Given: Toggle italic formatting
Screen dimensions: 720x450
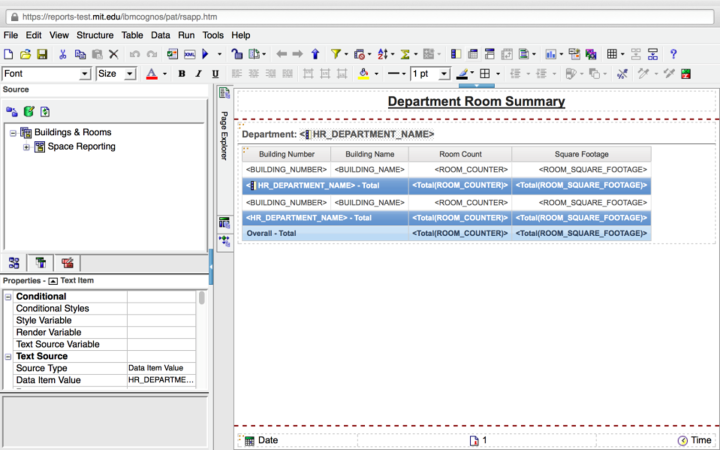Looking at the screenshot, I should click(x=198, y=74).
